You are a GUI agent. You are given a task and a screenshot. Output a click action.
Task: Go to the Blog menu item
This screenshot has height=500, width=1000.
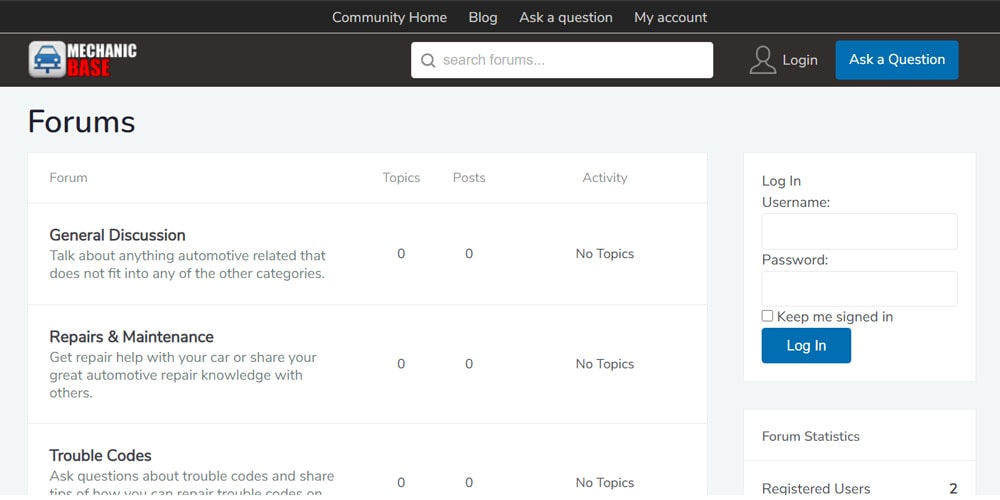coord(483,17)
